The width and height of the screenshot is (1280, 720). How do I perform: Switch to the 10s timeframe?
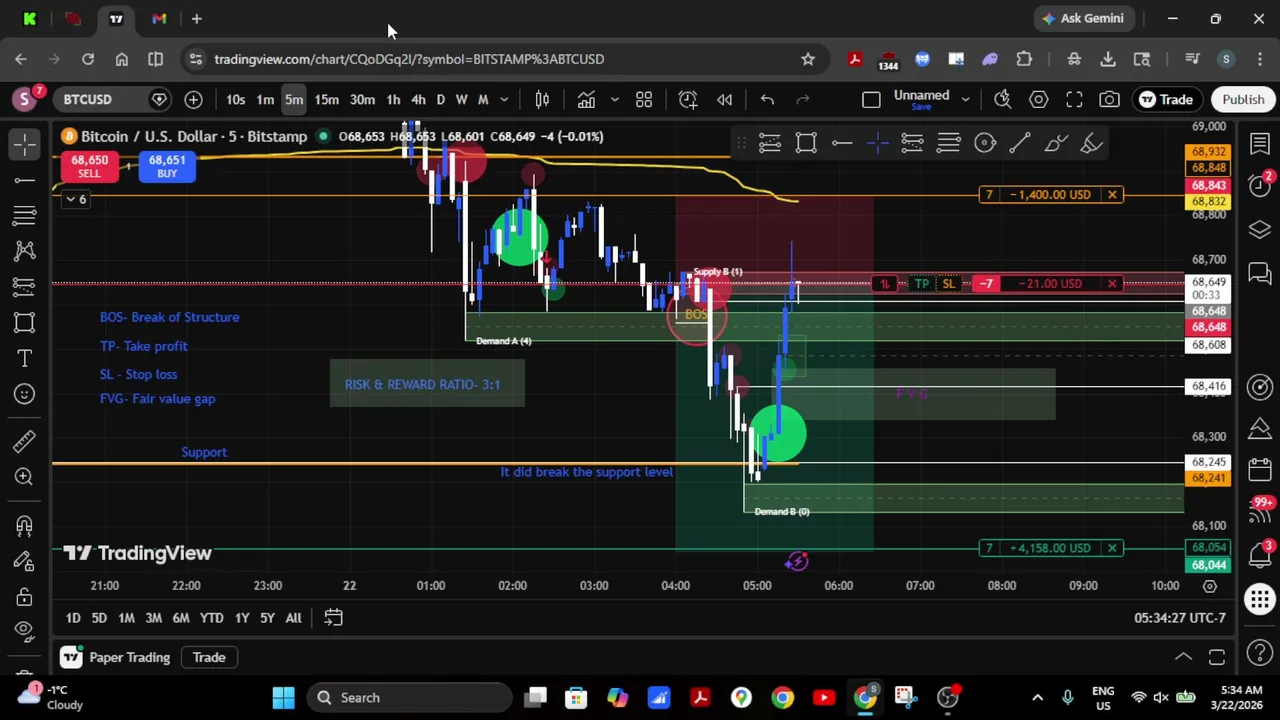click(x=235, y=99)
